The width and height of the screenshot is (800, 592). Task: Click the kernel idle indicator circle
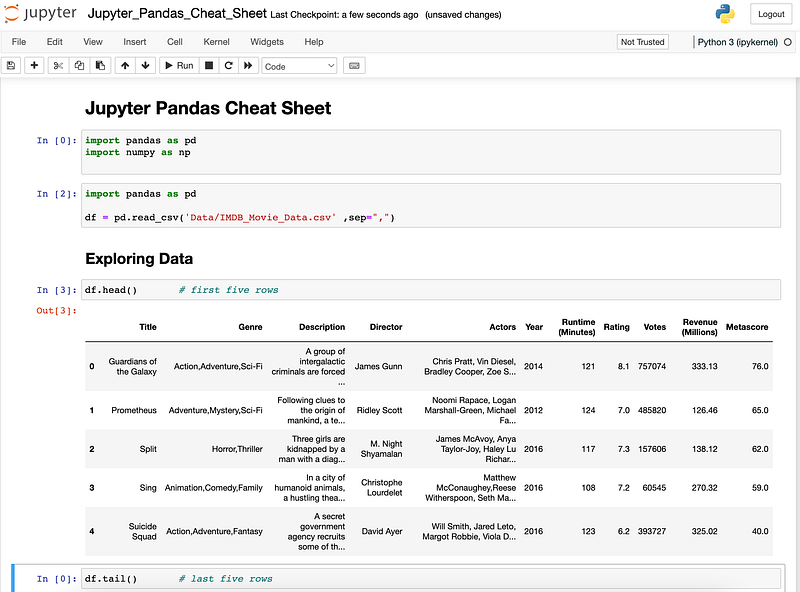pos(788,42)
